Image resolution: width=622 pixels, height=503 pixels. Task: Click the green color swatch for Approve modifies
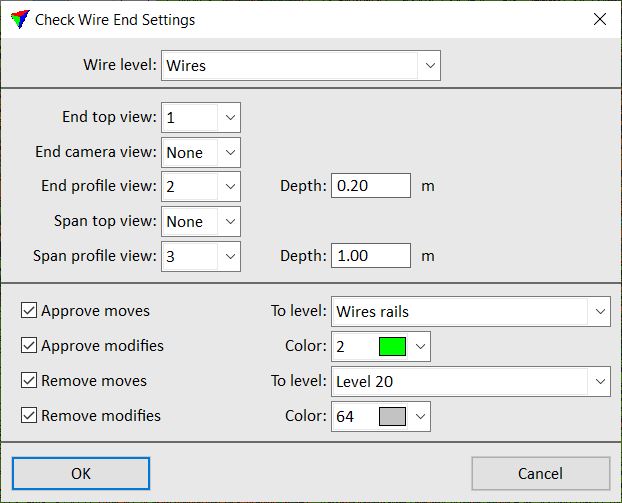(392, 346)
